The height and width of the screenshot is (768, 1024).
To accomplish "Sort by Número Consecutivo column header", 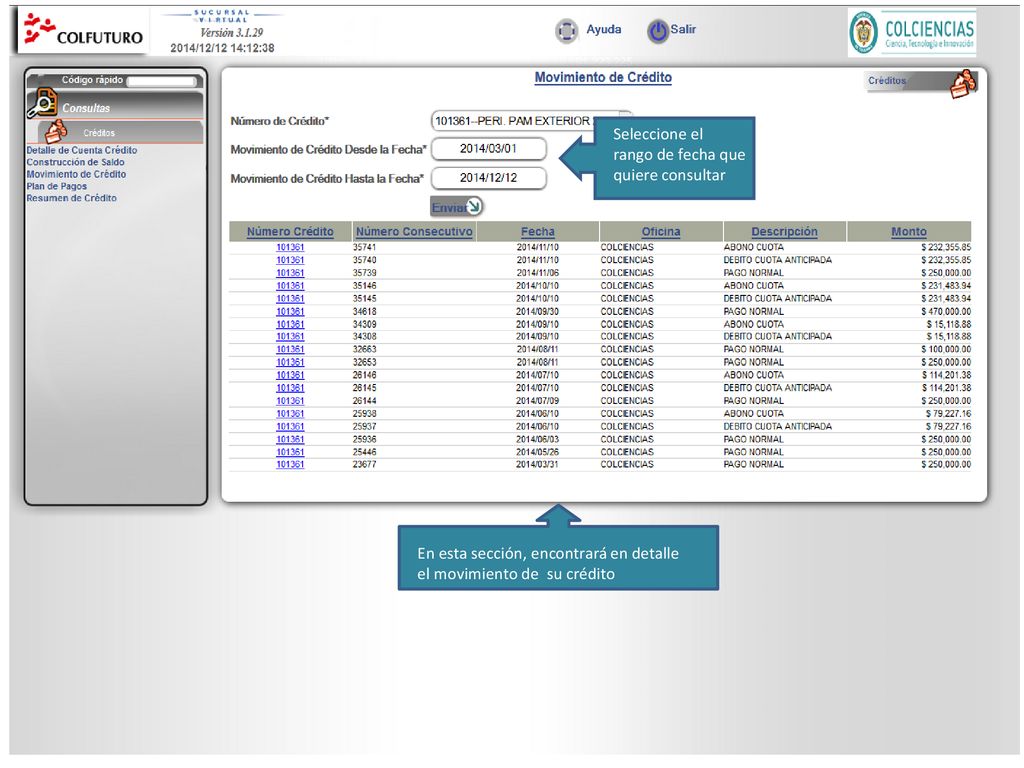I will tap(414, 232).
